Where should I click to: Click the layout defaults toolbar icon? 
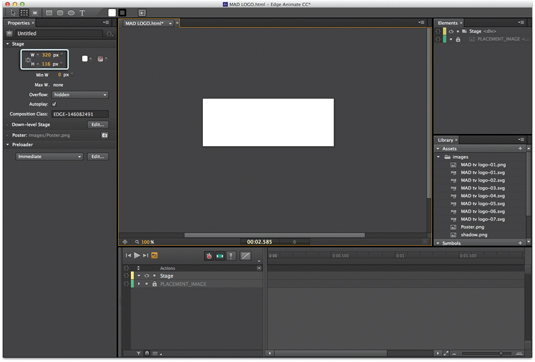tap(142, 13)
